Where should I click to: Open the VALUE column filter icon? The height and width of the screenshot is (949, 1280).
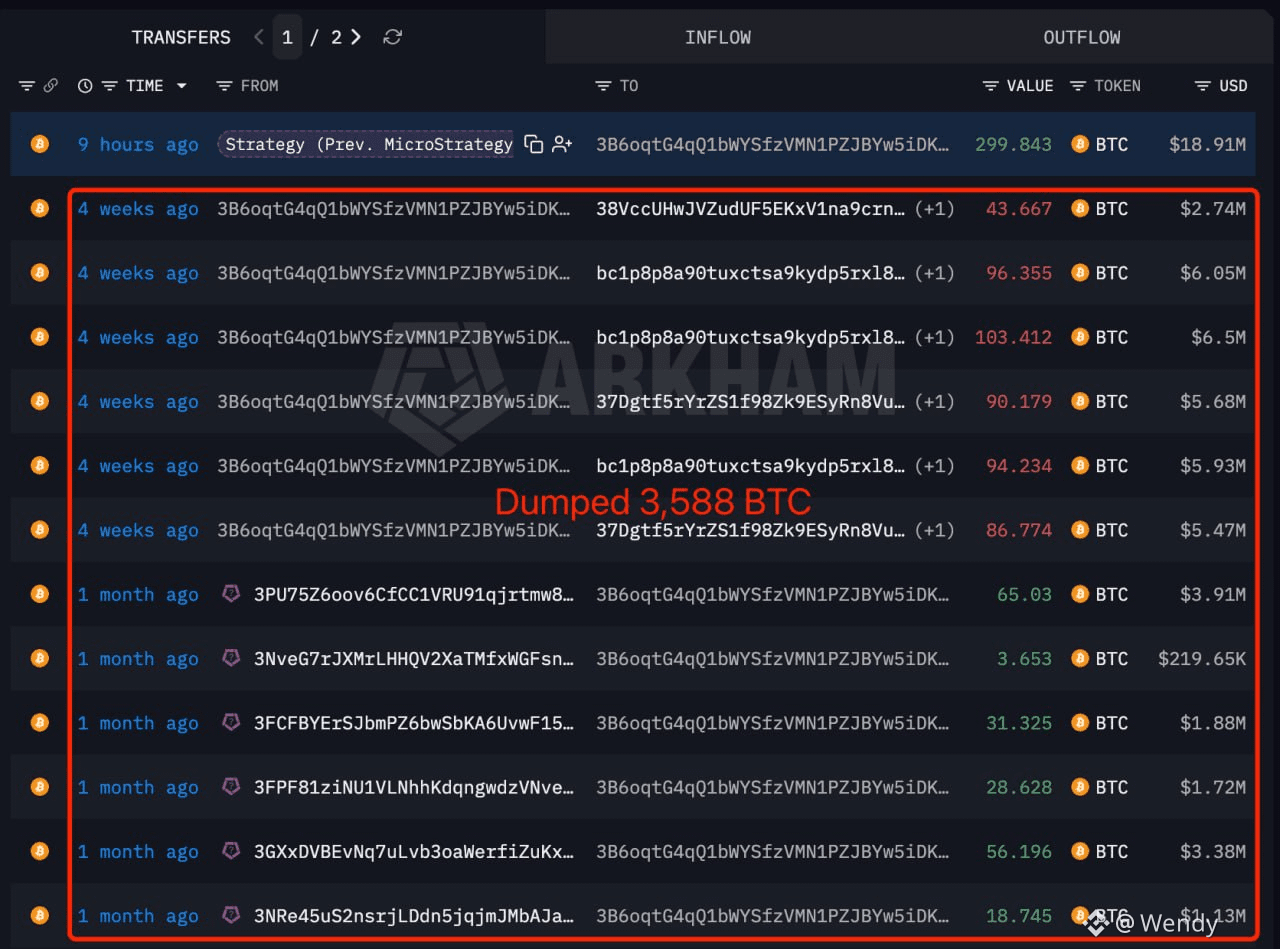[x=990, y=86]
